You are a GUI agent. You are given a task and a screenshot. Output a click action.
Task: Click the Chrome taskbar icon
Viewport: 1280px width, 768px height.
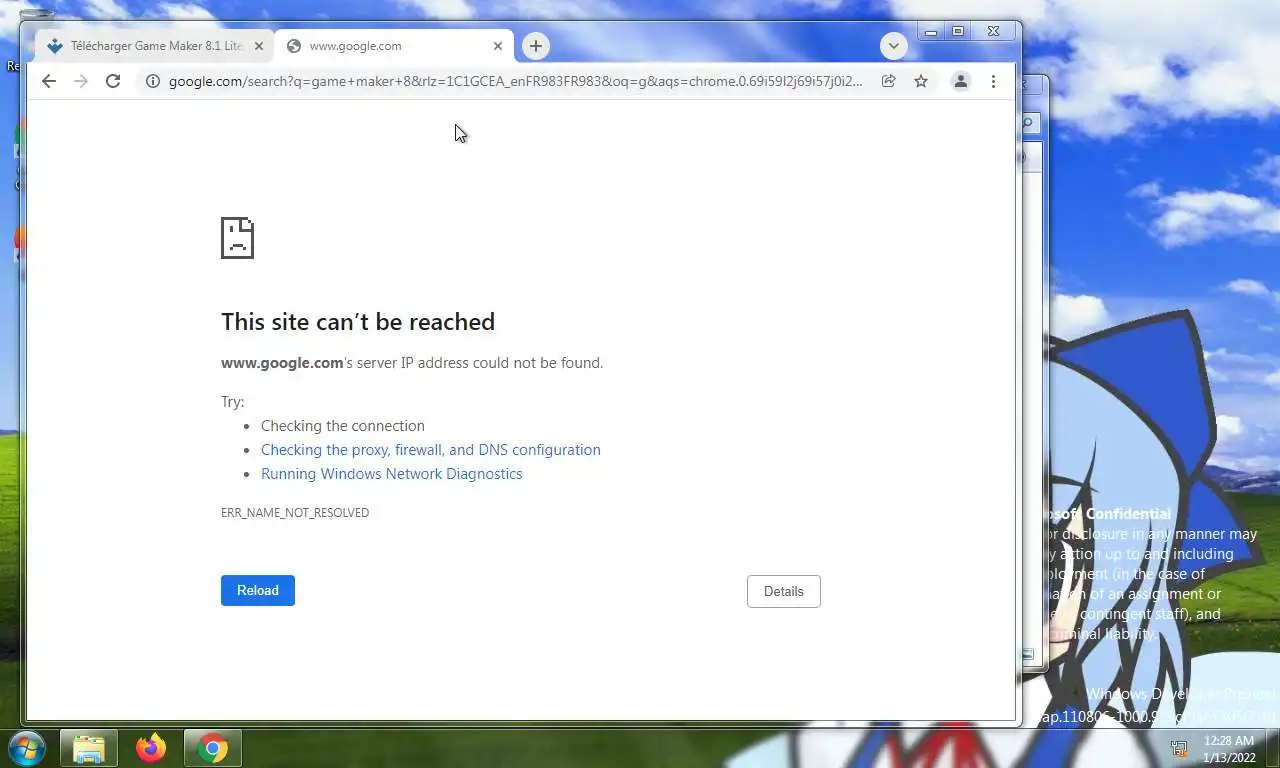point(212,749)
